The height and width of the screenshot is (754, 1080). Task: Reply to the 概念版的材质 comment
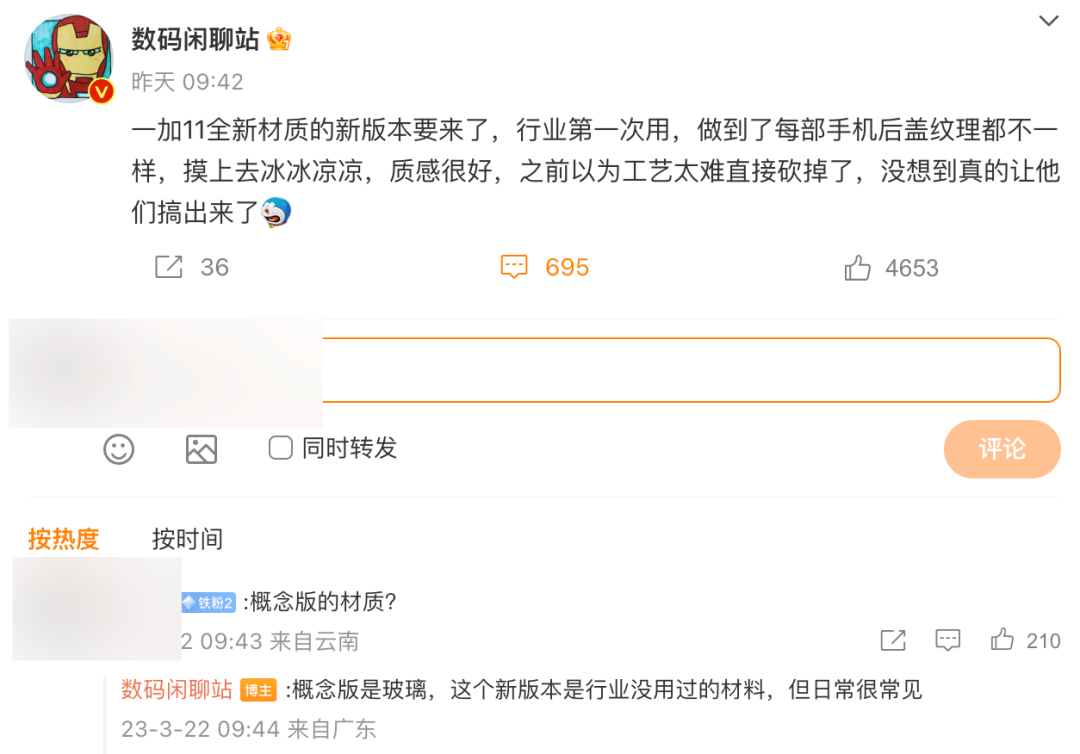click(x=947, y=640)
